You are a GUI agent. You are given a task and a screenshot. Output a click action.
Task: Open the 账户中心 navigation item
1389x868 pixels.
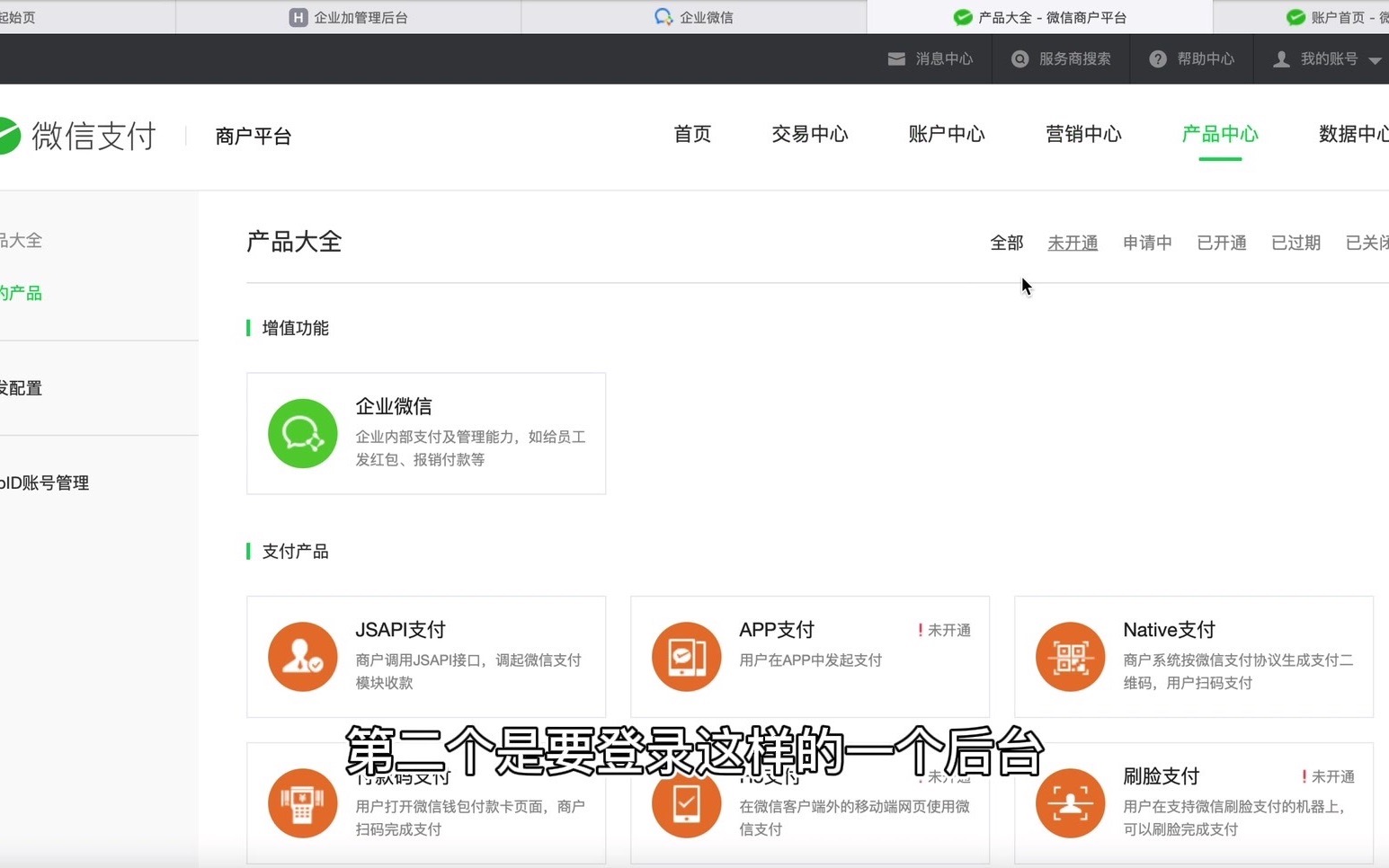pos(947,135)
